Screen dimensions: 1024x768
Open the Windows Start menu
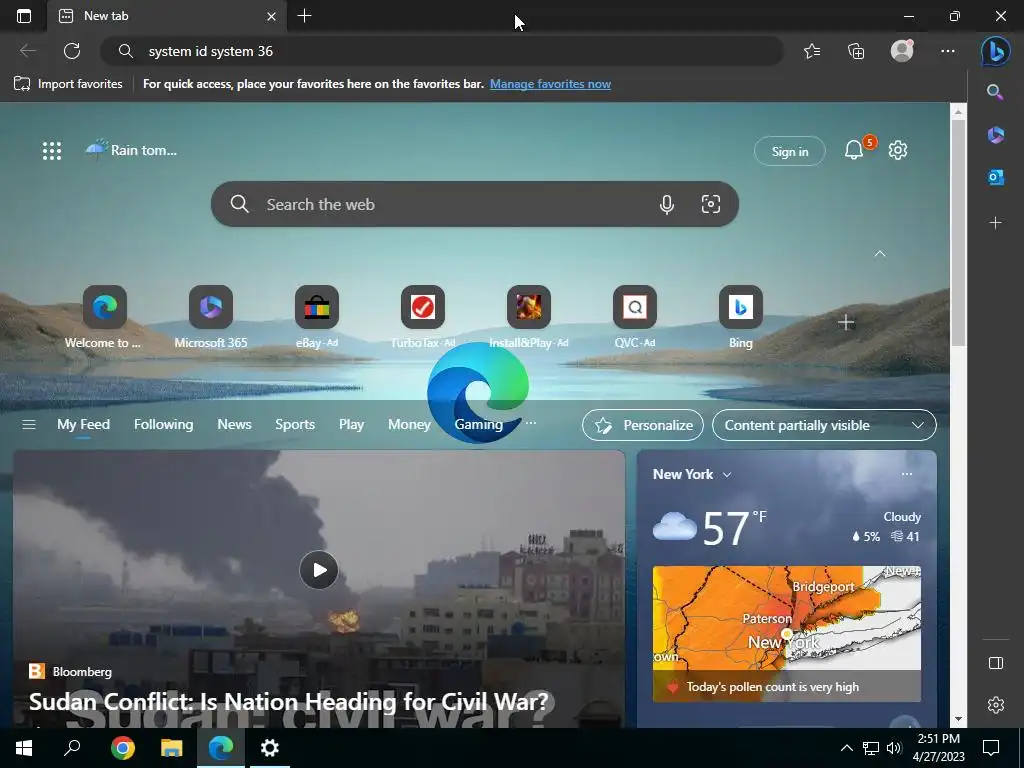pyautogui.click(x=24, y=748)
